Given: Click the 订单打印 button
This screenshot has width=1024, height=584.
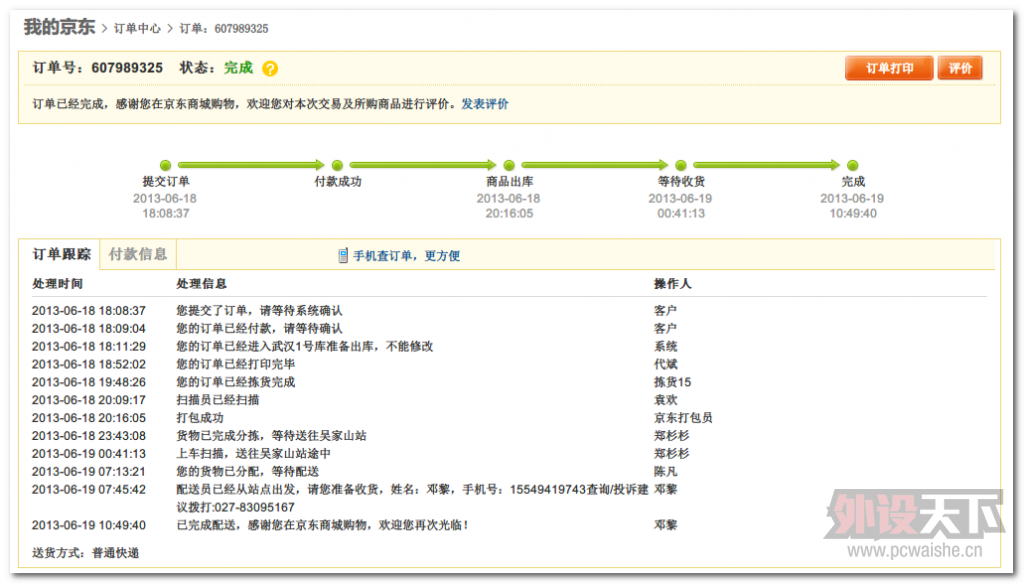Looking at the screenshot, I should coord(889,68).
